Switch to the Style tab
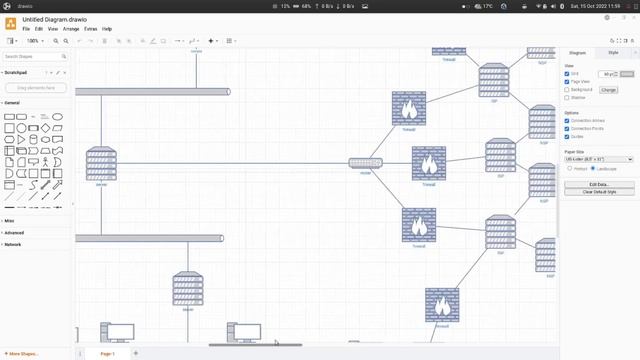This screenshot has height=360, width=640. pyautogui.click(x=613, y=53)
